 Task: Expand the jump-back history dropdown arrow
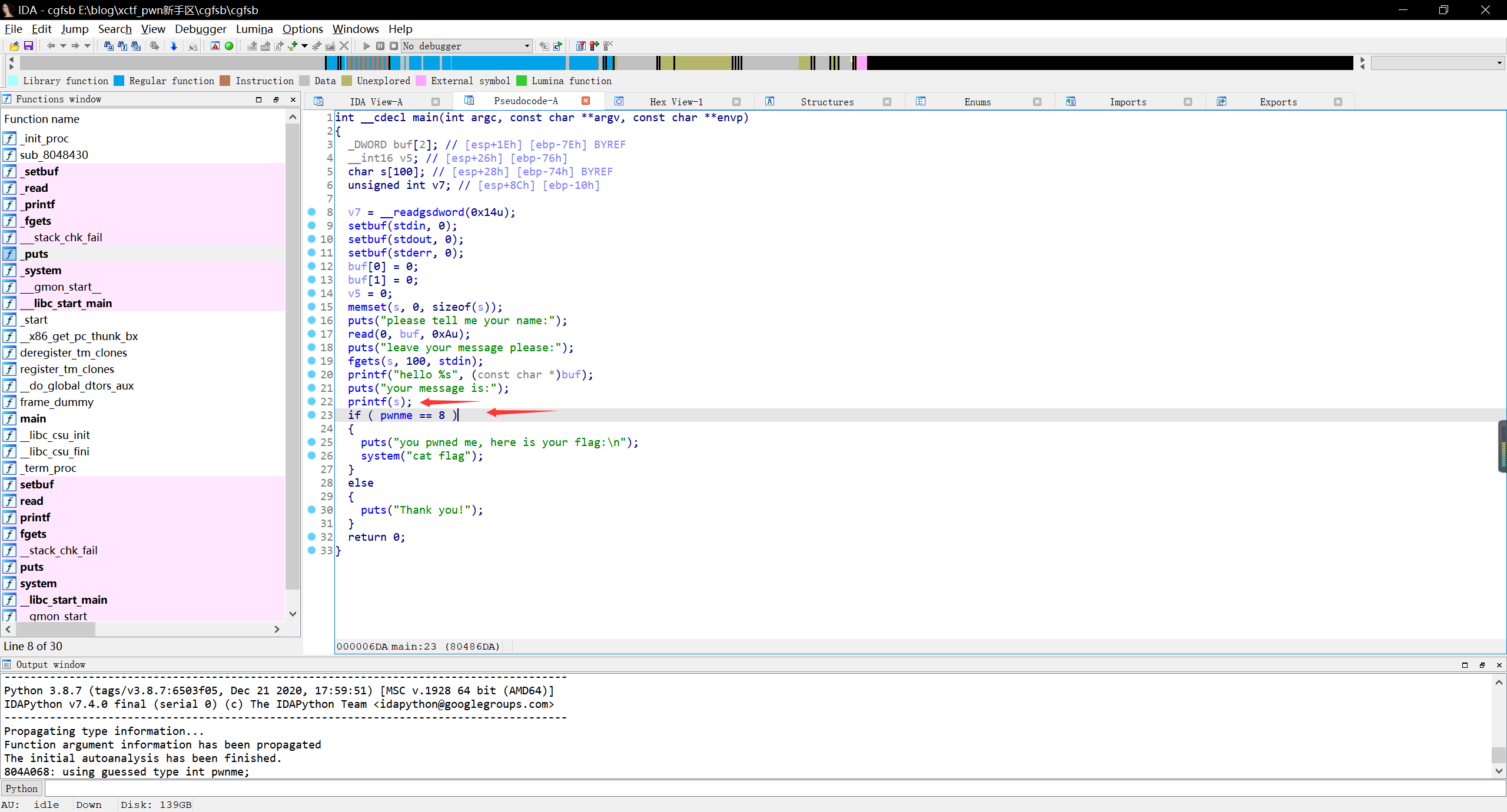pos(63,46)
